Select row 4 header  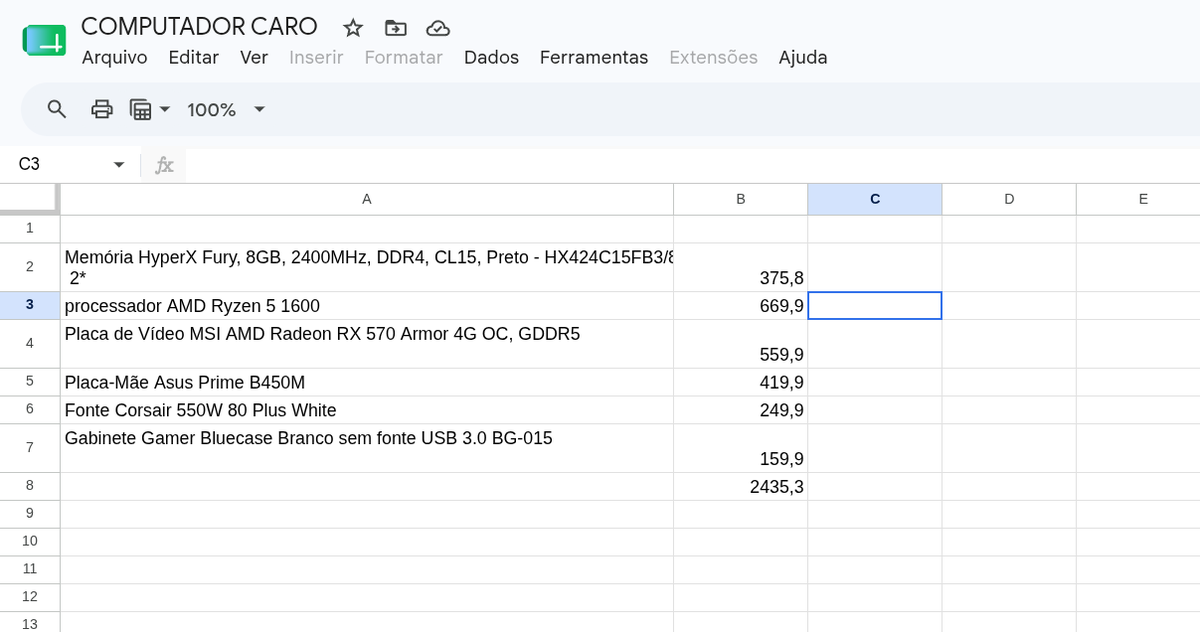click(x=30, y=344)
